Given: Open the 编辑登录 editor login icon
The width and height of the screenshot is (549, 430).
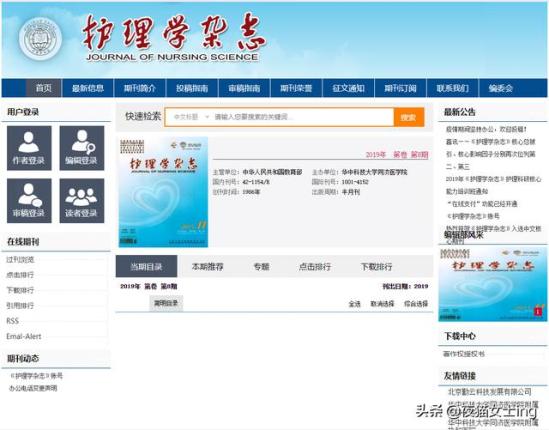Looking at the screenshot, I should click(82, 148).
